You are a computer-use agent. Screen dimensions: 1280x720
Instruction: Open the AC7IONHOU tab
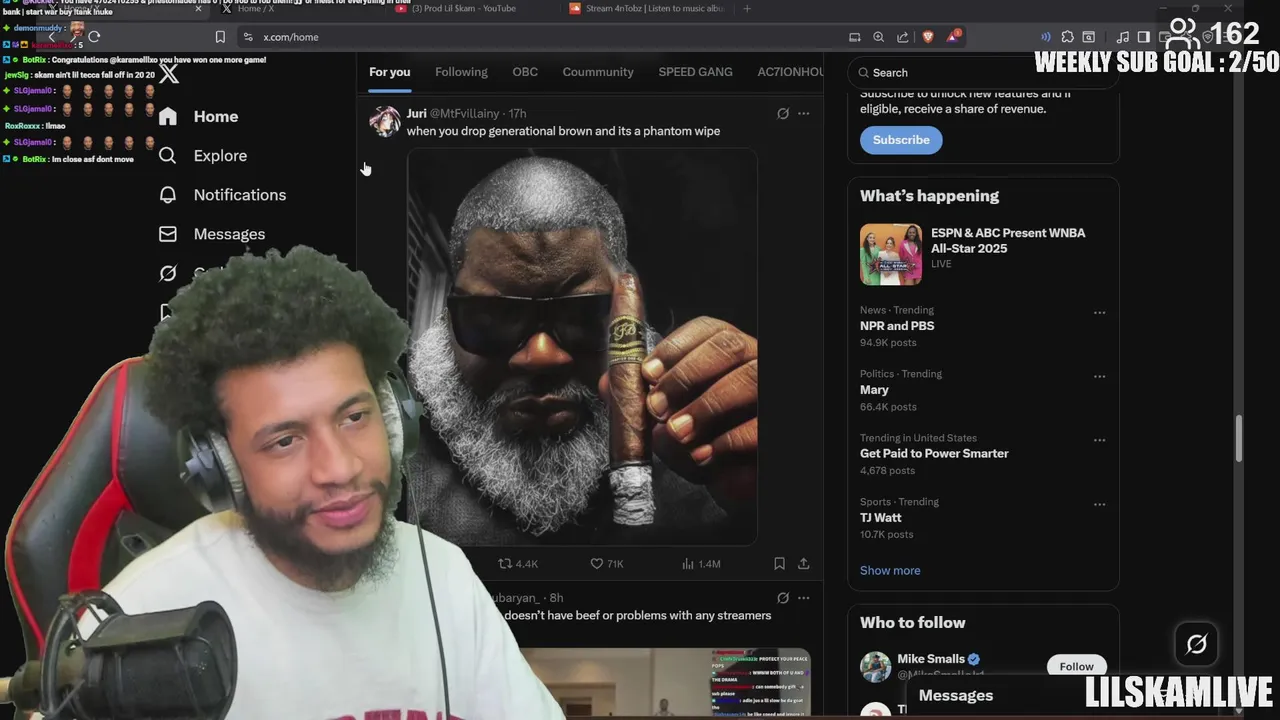point(790,72)
